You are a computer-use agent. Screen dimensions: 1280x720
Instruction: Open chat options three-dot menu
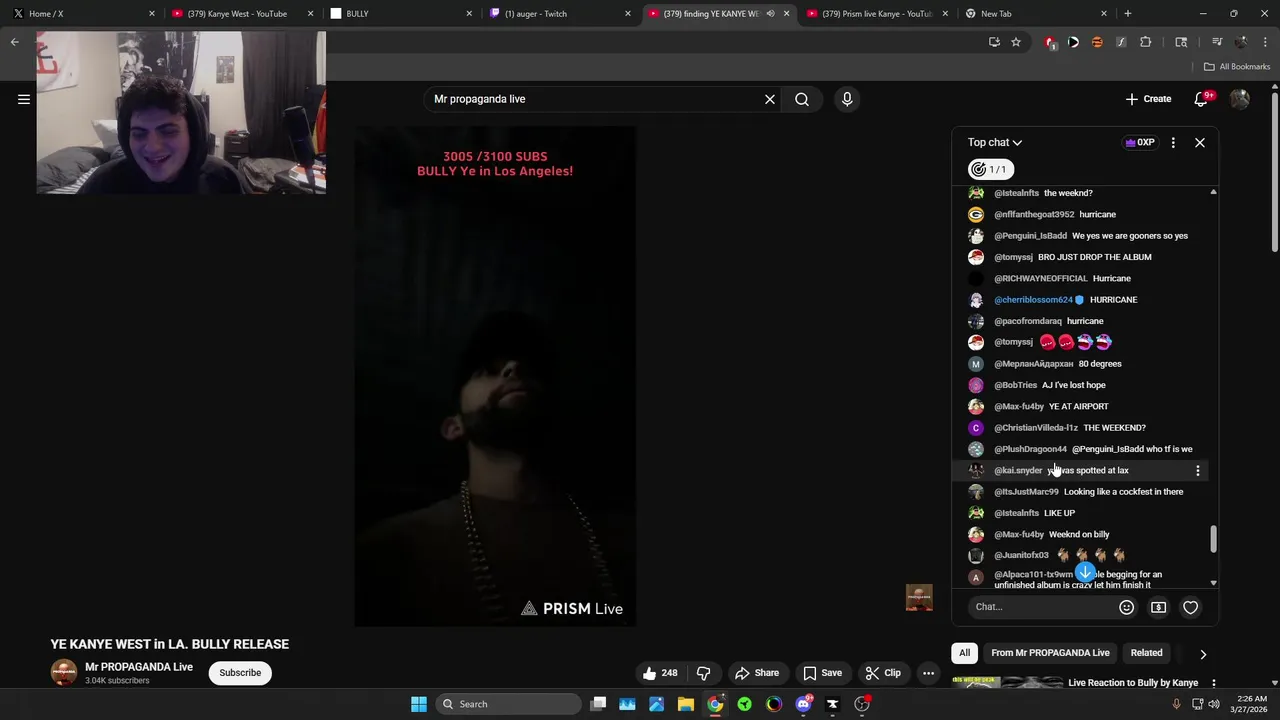point(1173,143)
